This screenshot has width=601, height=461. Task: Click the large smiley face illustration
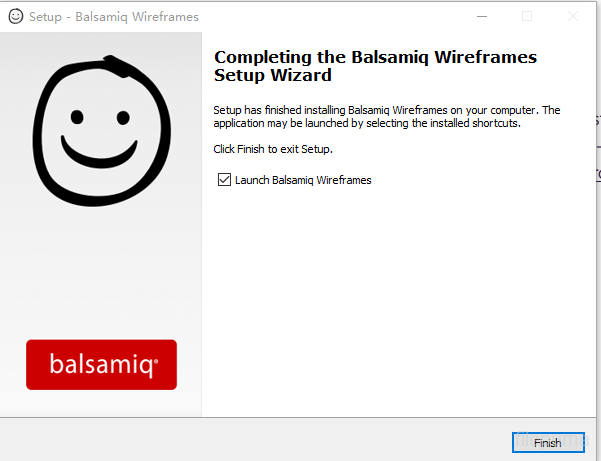(x=102, y=131)
